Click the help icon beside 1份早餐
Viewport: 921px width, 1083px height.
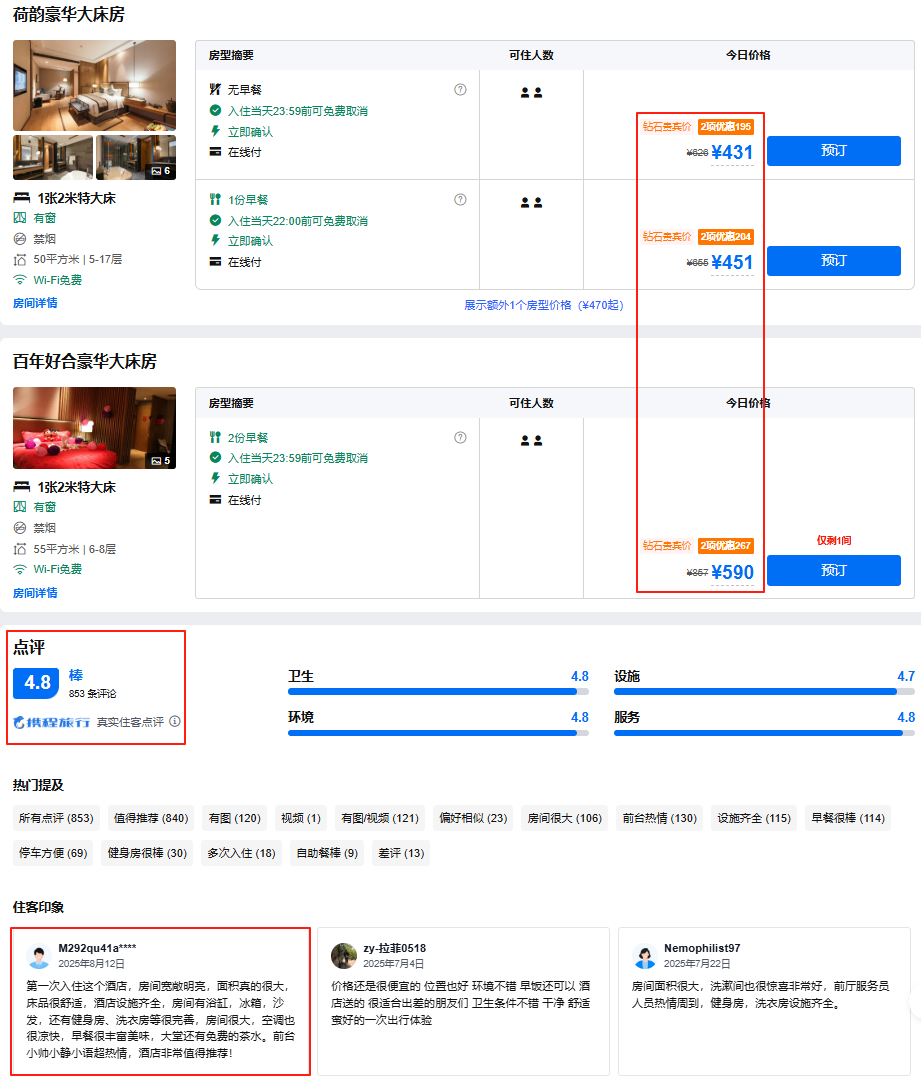(460, 199)
